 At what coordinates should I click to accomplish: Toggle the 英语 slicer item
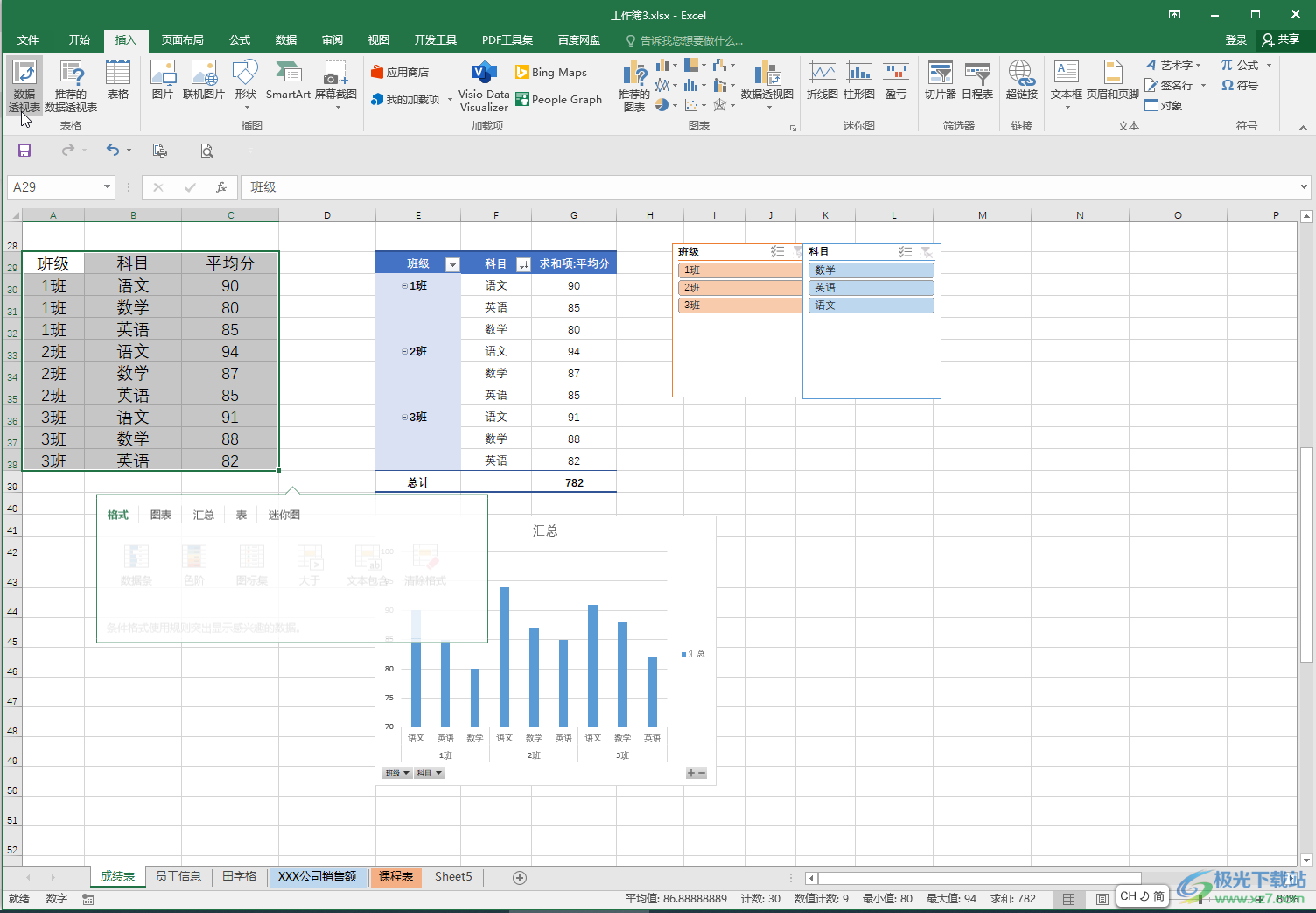871,288
